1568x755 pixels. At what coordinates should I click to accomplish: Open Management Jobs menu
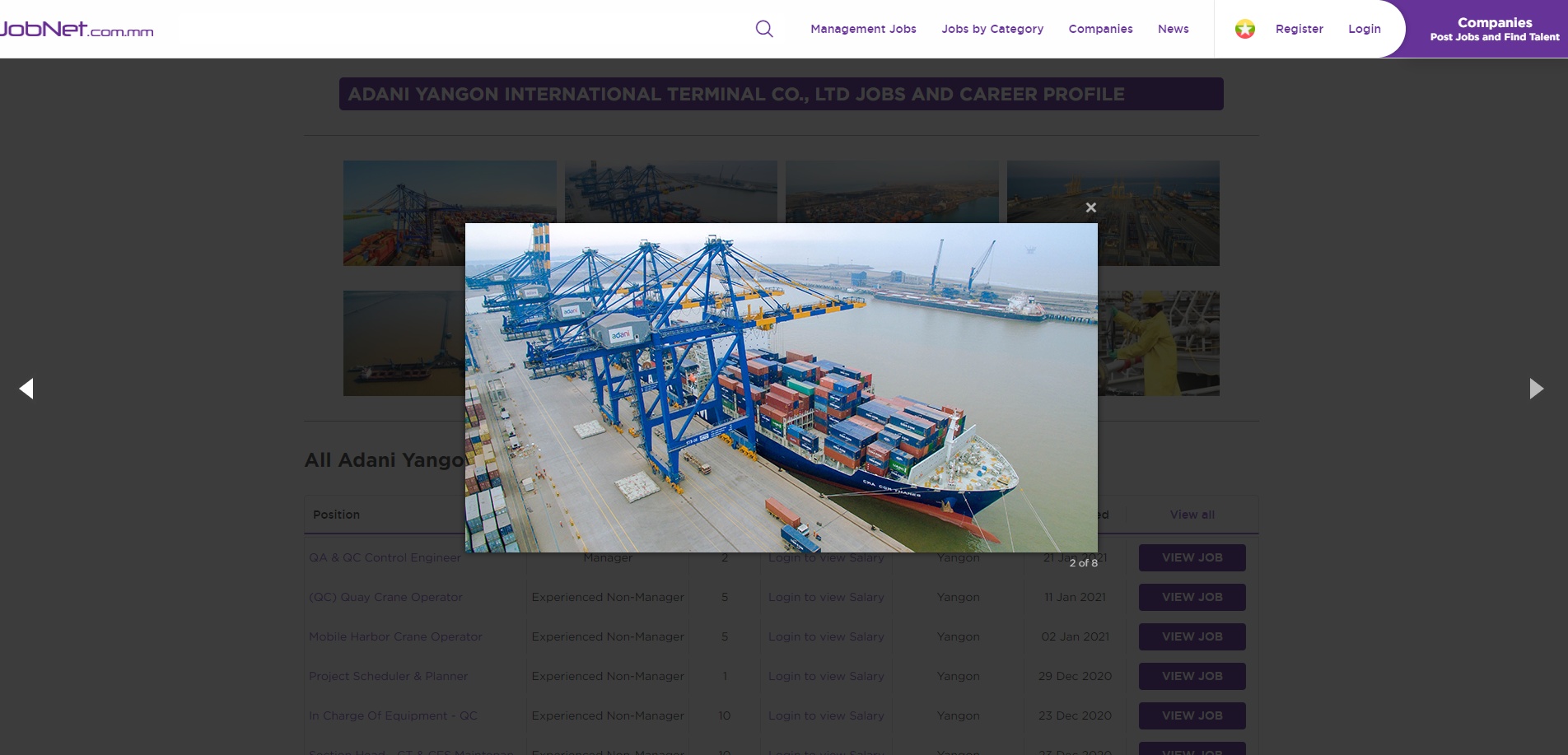(x=863, y=29)
